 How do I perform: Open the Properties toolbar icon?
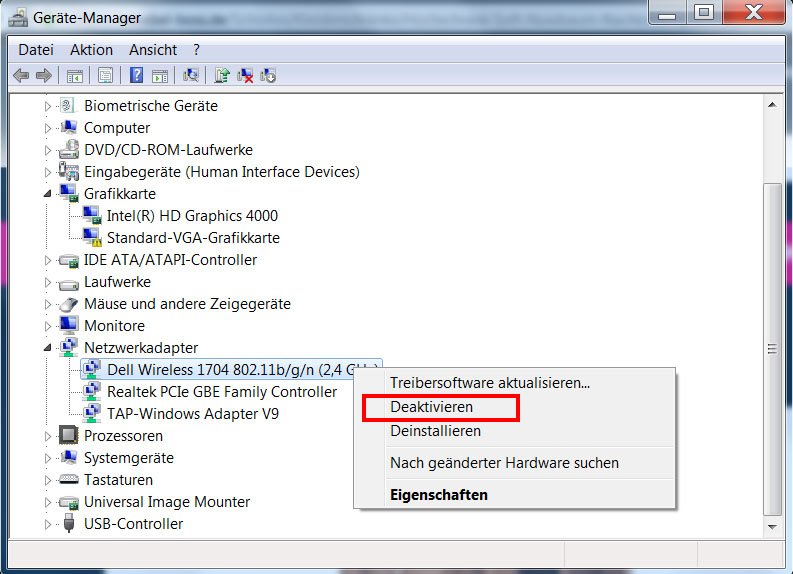coord(105,76)
